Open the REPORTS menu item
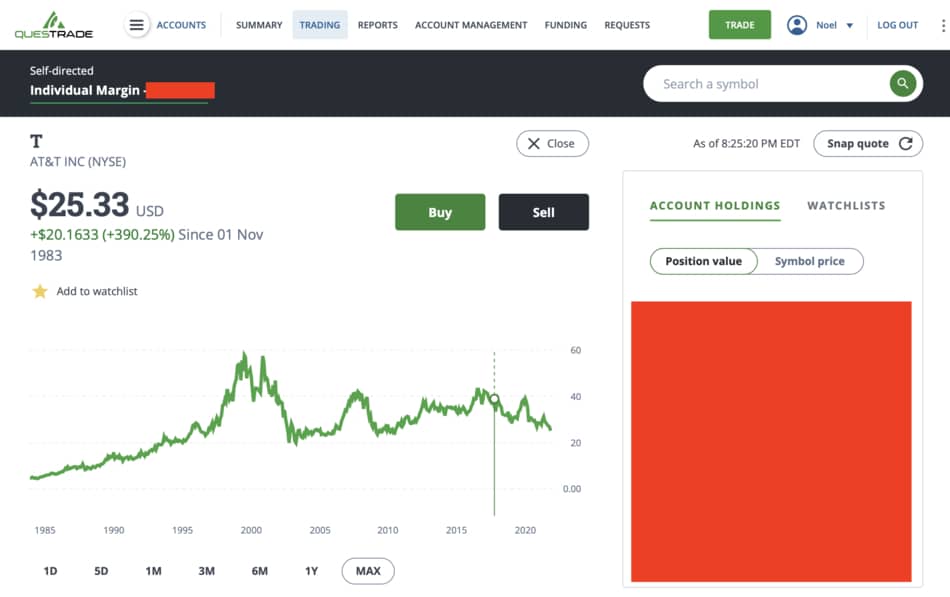The width and height of the screenshot is (950, 597). (x=377, y=25)
